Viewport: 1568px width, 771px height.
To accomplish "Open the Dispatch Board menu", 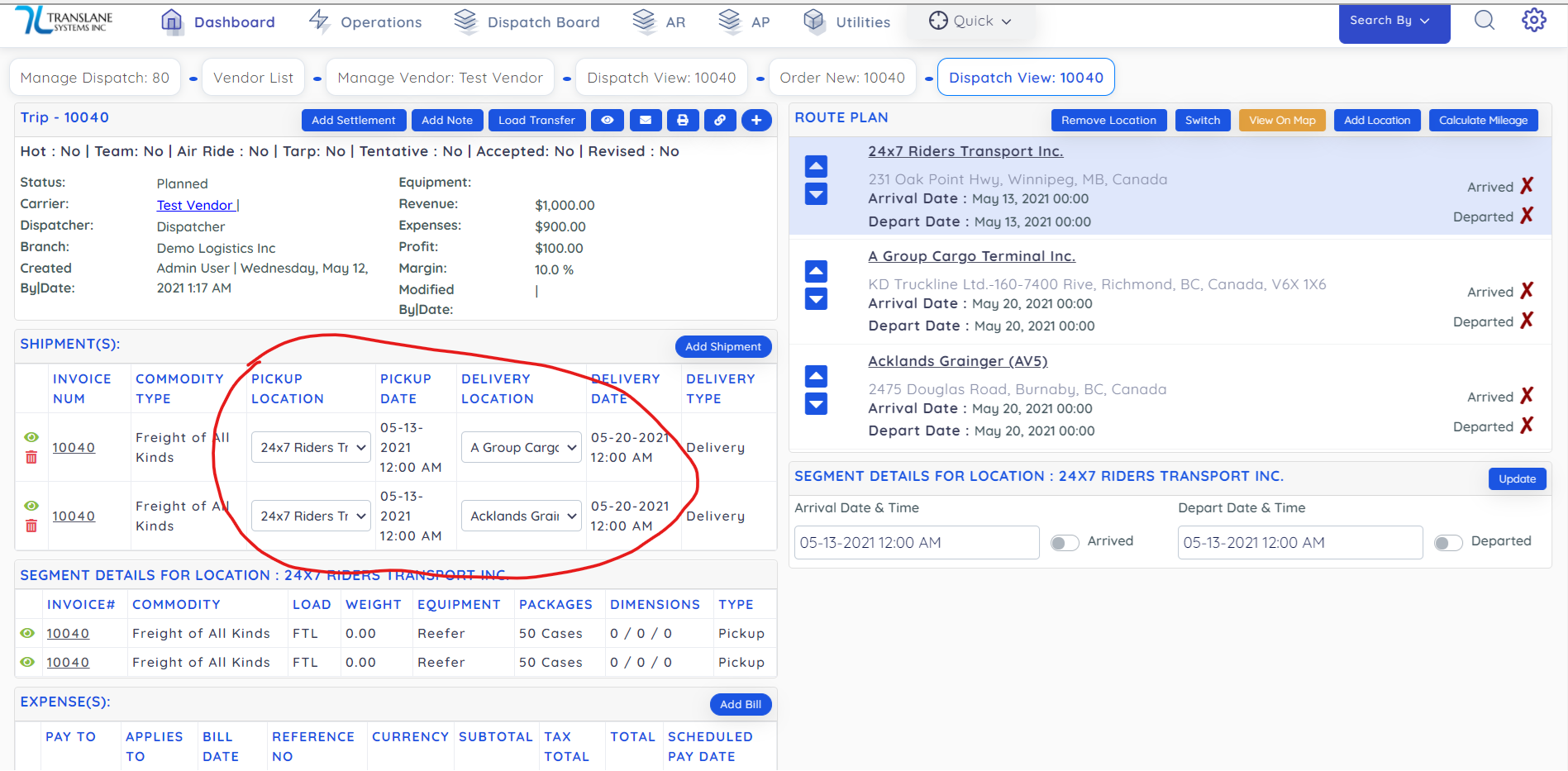I will [x=527, y=22].
